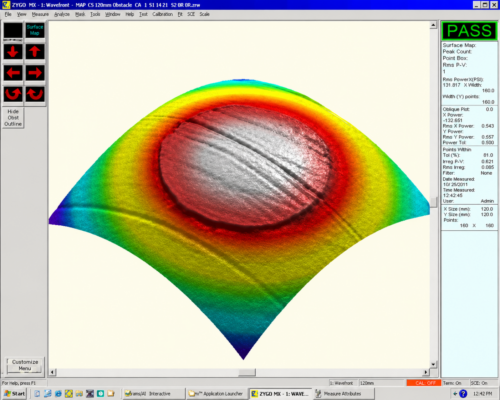
Task: Click the green PASS indicator
Action: click(x=469, y=31)
